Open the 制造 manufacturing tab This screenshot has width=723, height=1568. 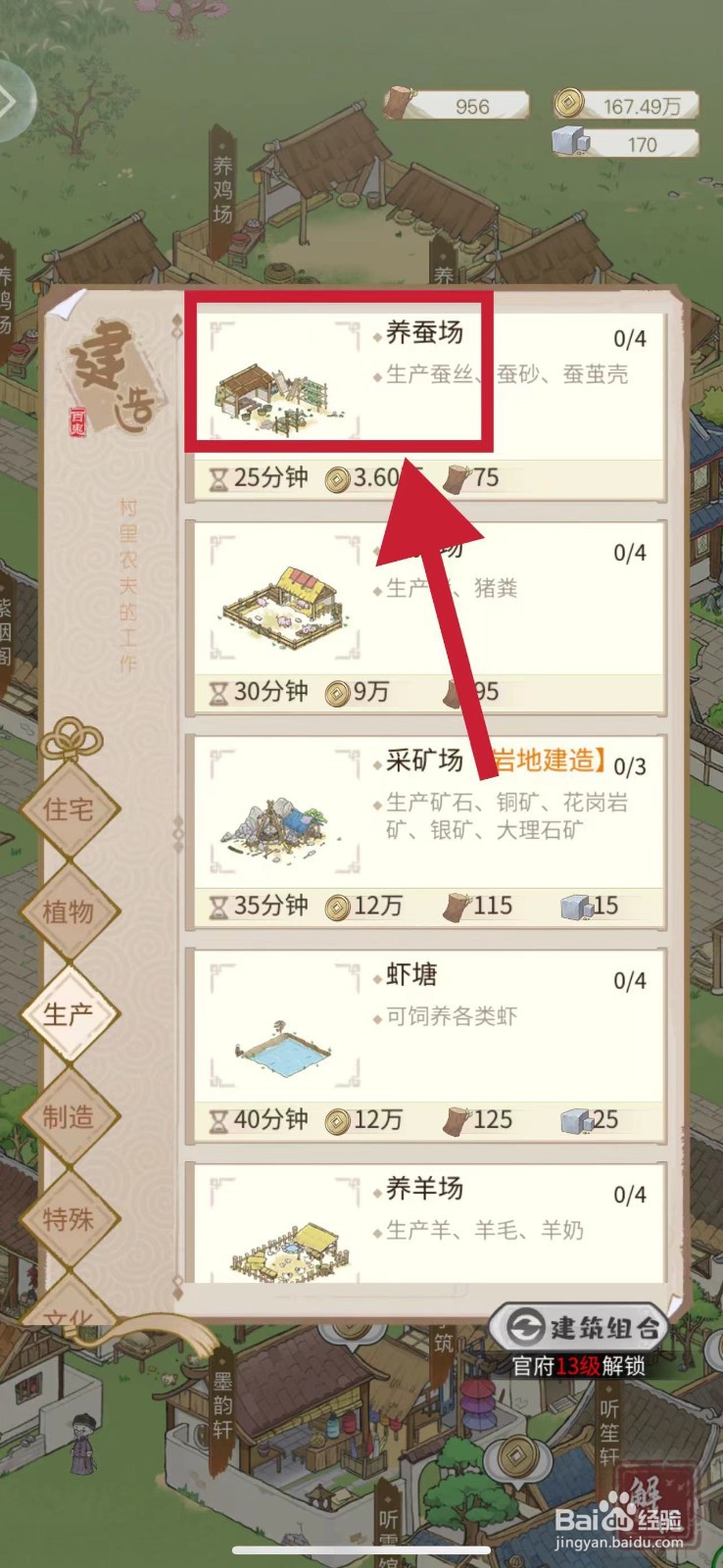tap(69, 1117)
